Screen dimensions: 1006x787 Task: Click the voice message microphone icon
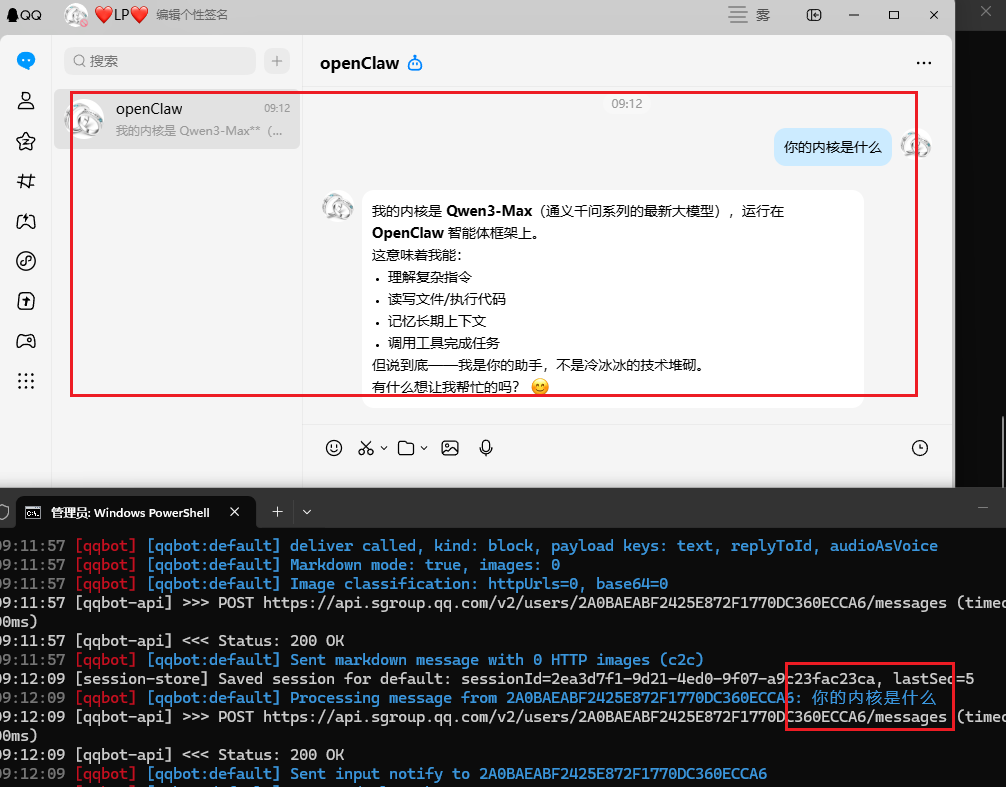pos(486,448)
